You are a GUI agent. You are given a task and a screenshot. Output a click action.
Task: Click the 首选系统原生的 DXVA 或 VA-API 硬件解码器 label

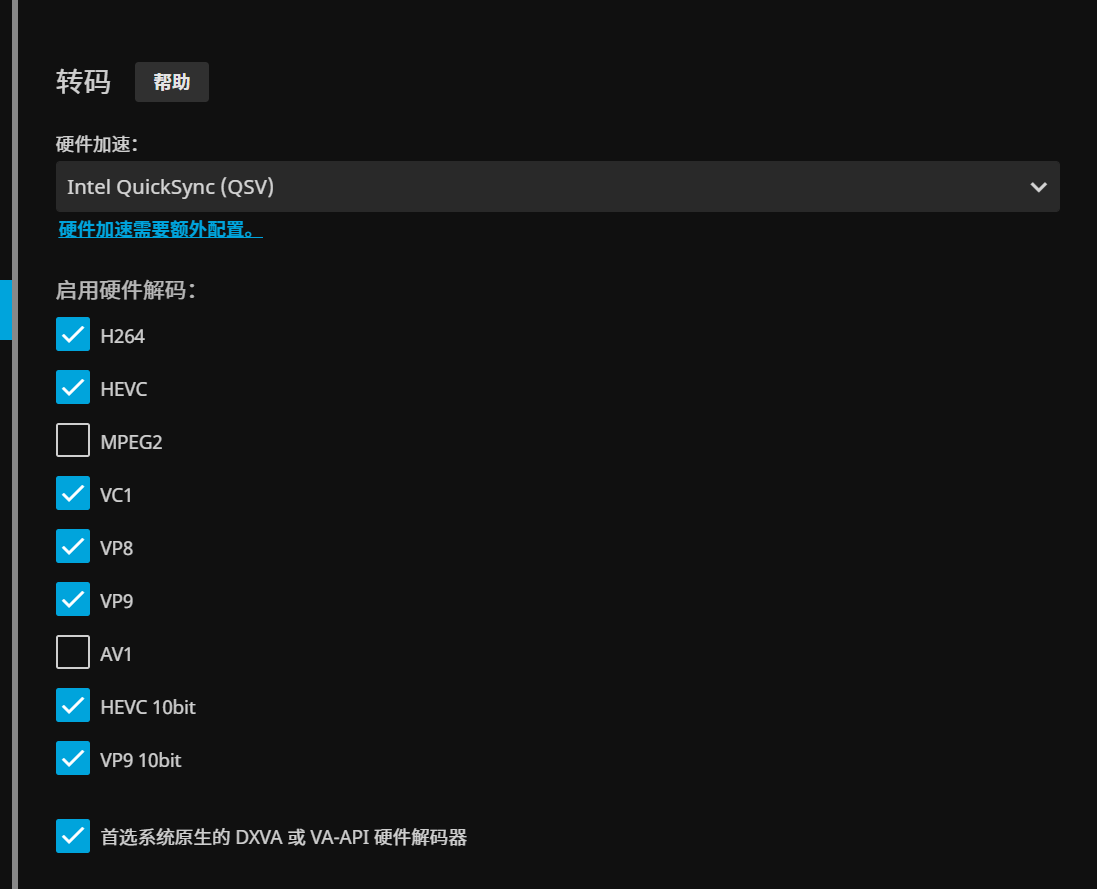(284, 837)
